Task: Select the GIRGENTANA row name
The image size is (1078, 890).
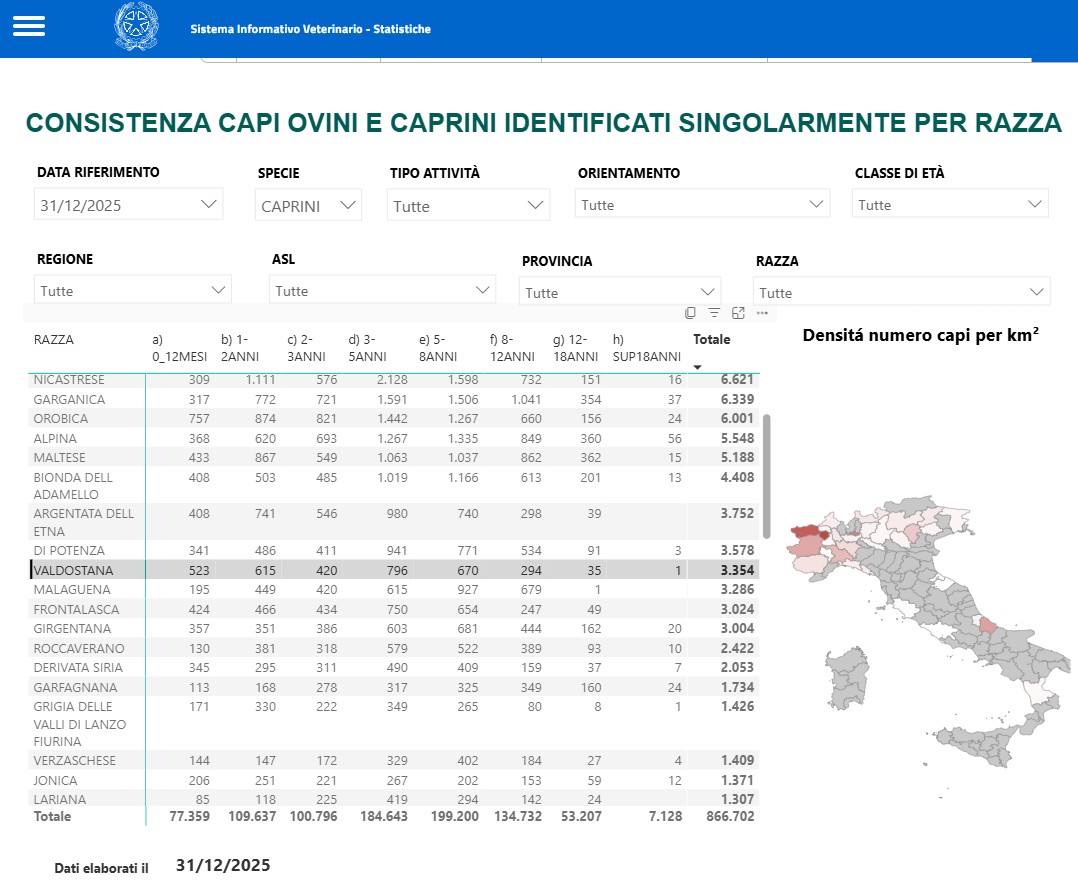Action: coord(72,629)
